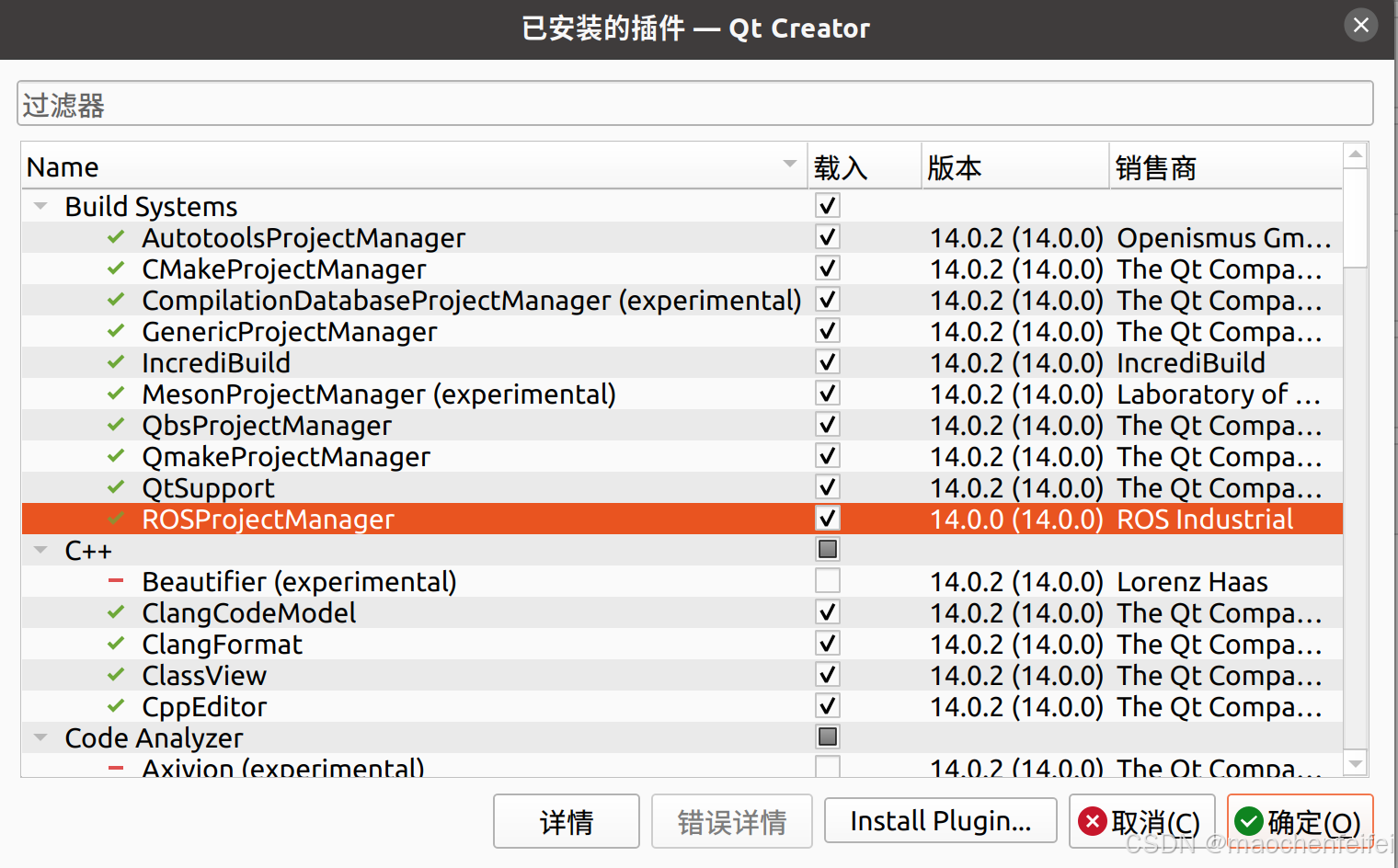
Task: Enable loading for the Beautifier plugin
Action: [827, 580]
